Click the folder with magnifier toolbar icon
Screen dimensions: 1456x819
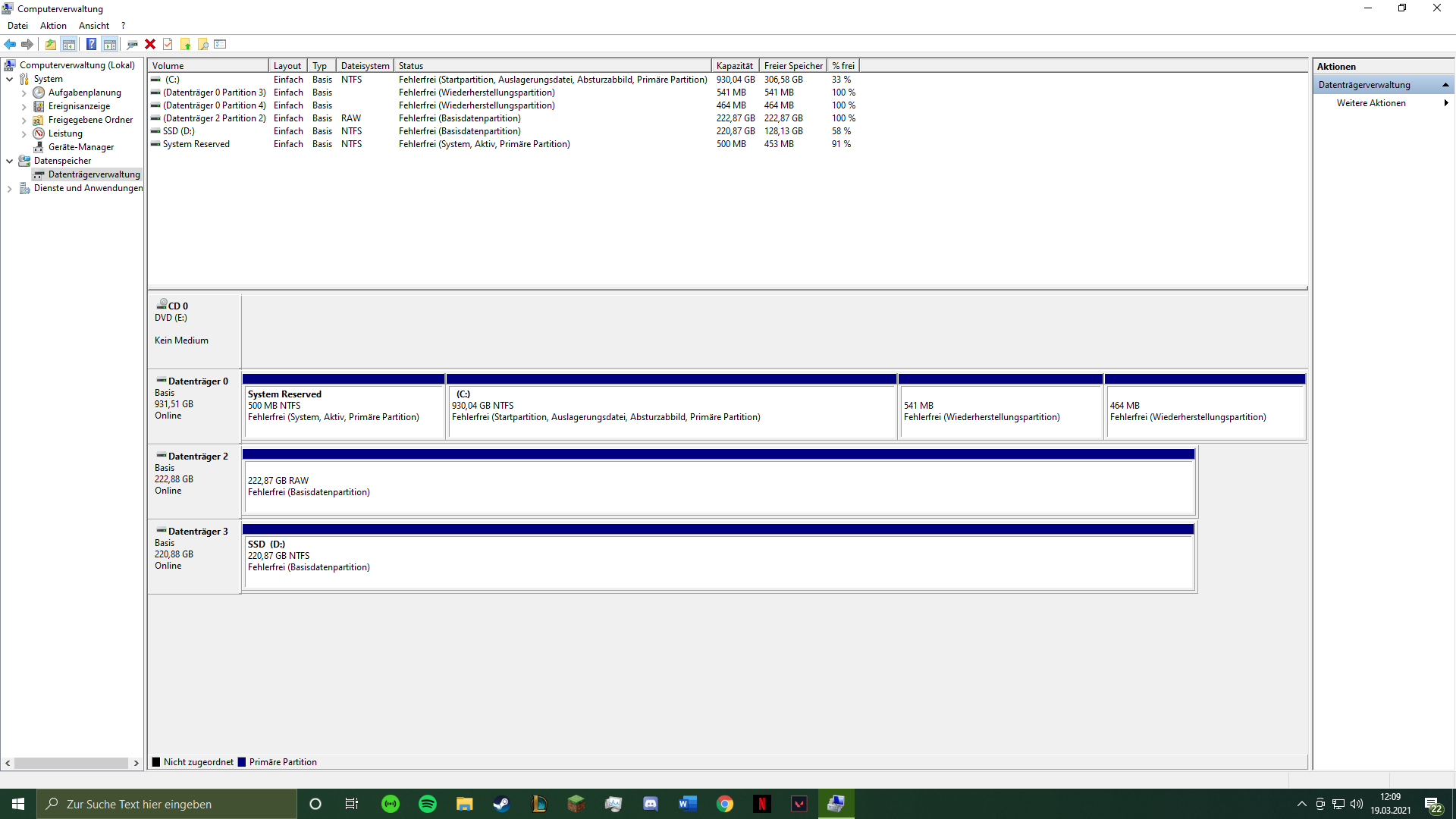point(202,44)
